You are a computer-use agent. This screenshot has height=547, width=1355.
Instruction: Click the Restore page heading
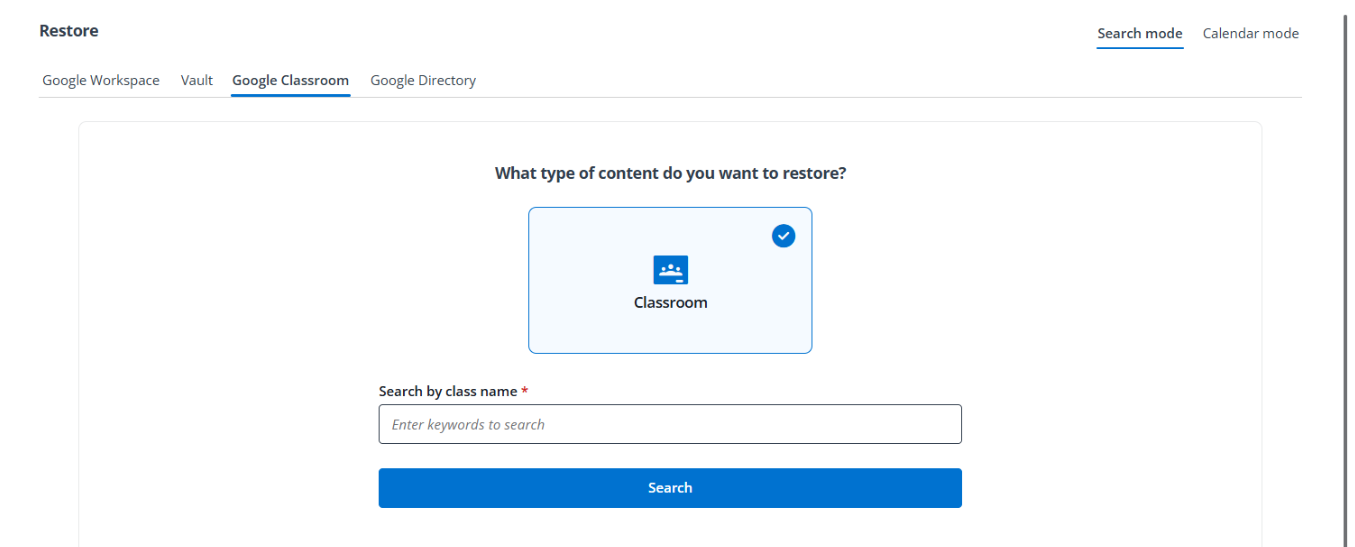click(69, 31)
